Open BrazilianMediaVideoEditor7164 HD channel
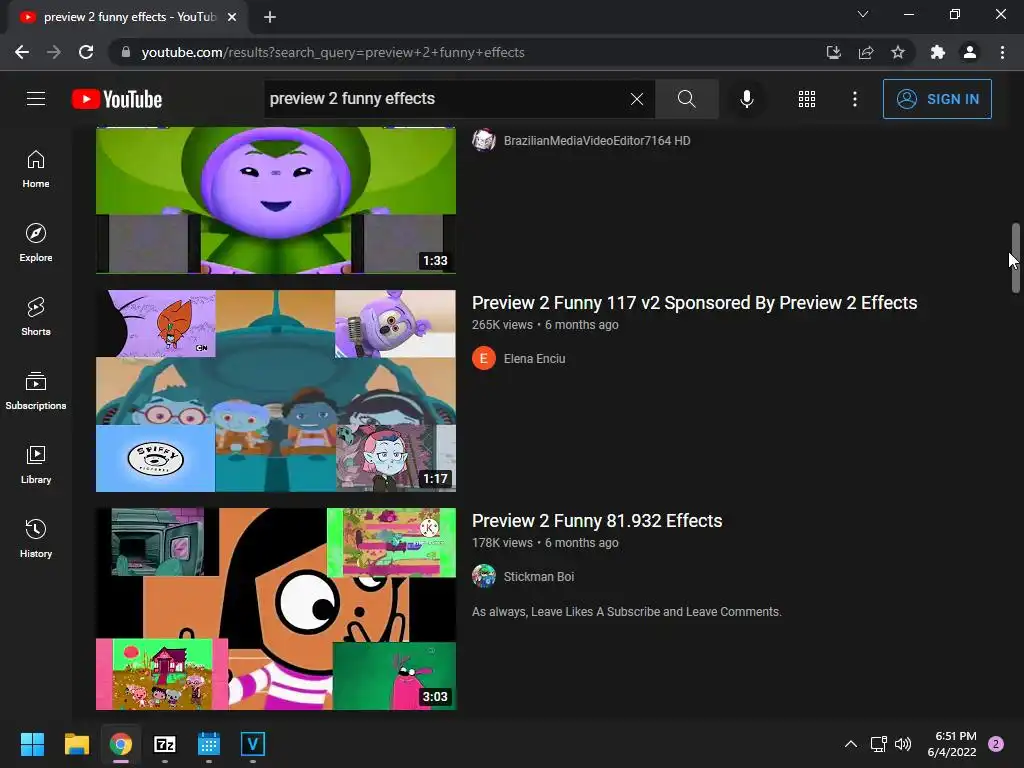Viewport: 1024px width, 768px height. point(597,140)
